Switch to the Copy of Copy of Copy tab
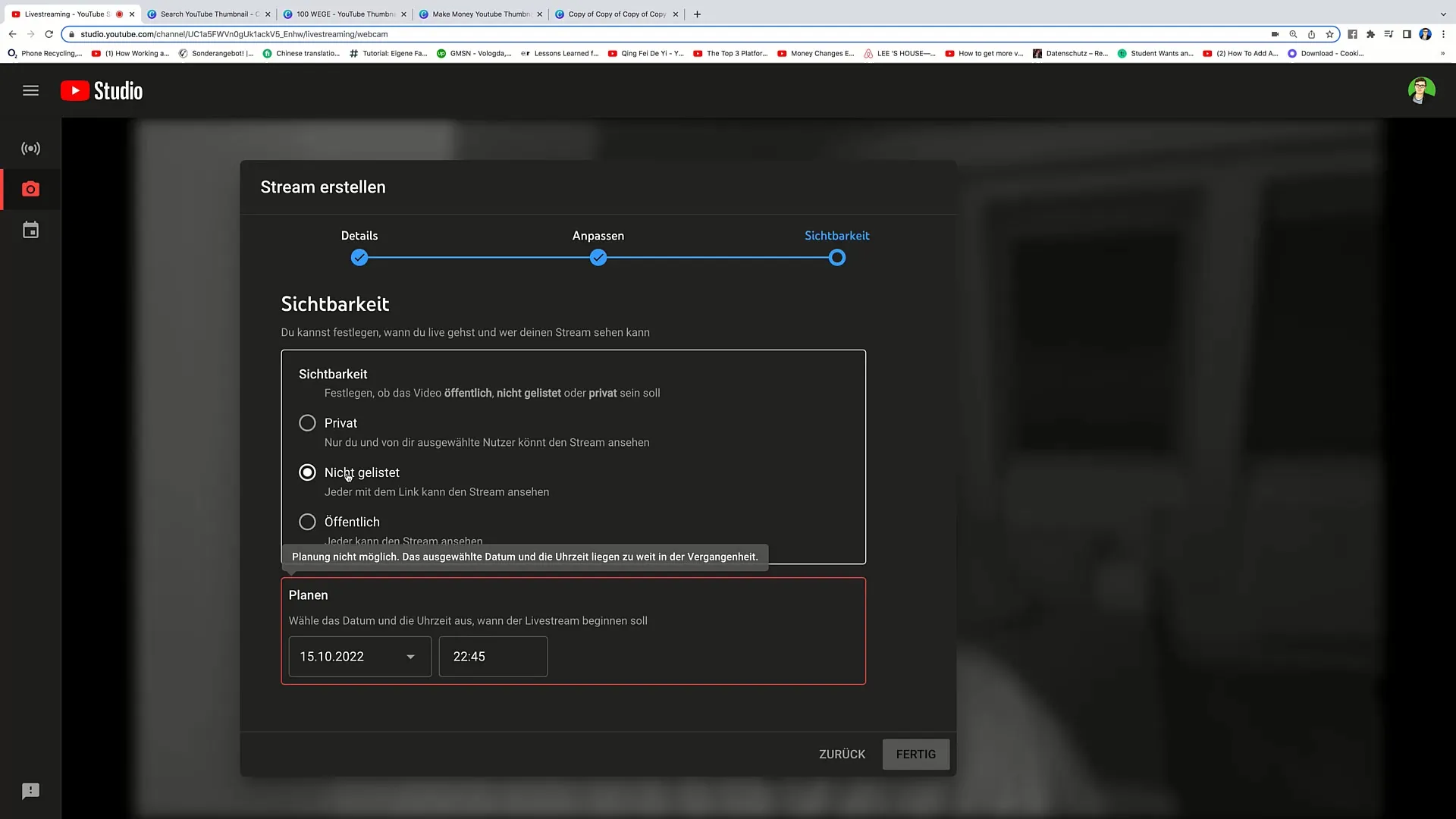 click(617, 14)
